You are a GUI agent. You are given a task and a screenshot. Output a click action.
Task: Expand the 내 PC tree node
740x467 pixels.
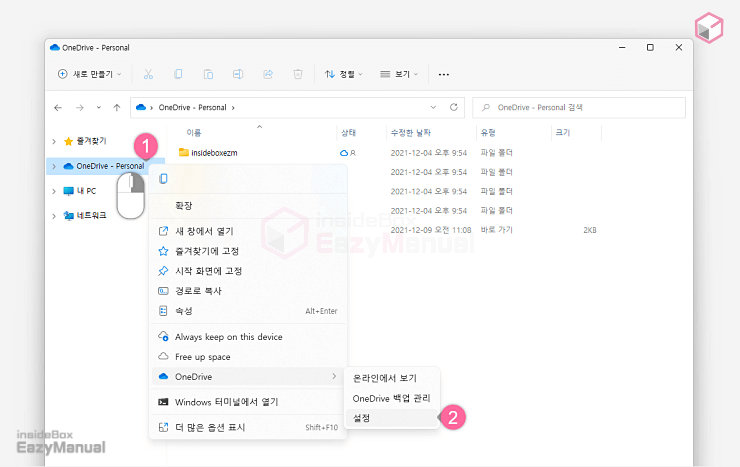coord(54,191)
